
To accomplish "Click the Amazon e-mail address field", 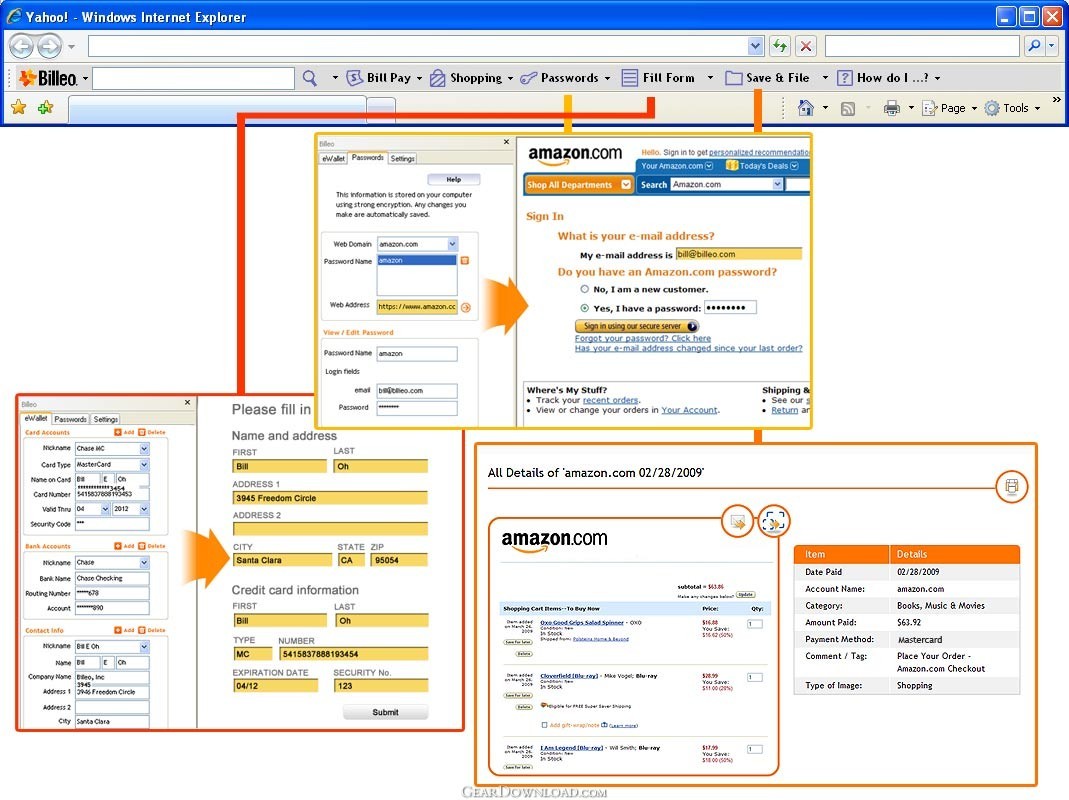I will [x=738, y=254].
